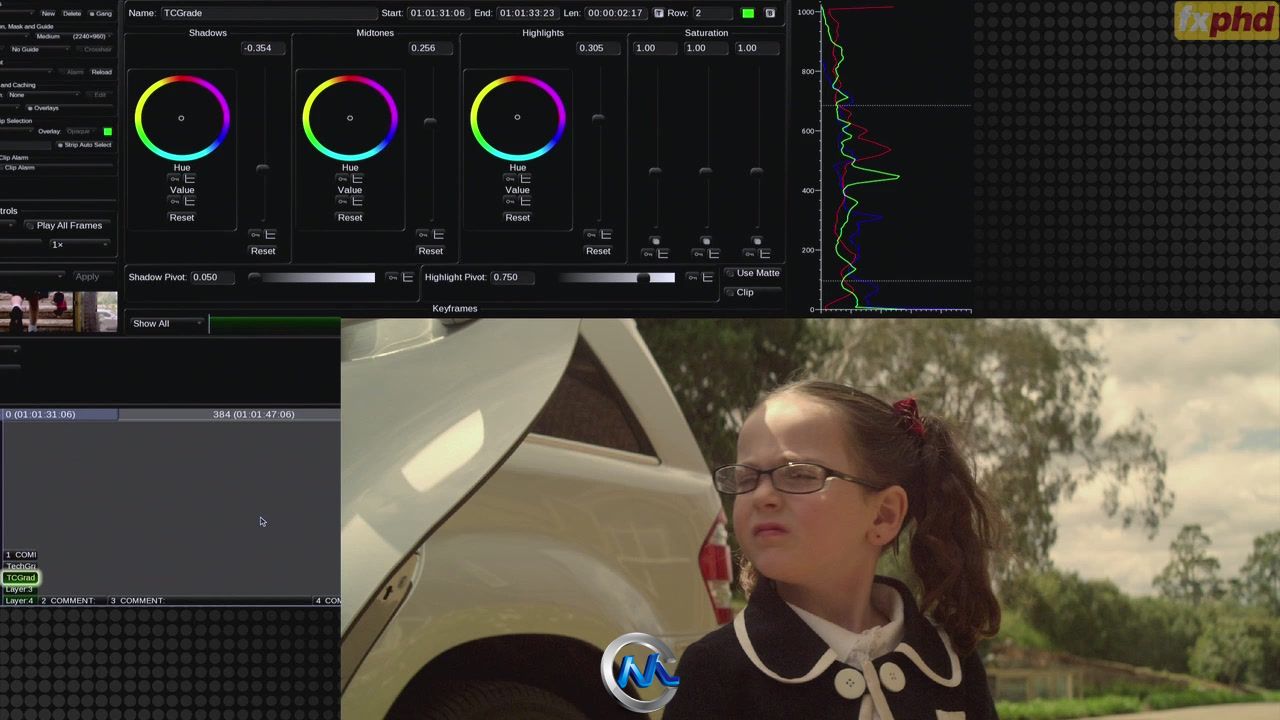The height and width of the screenshot is (720, 1280).
Task: Click the Shadows Value keyframe key icon
Action: tap(174, 201)
